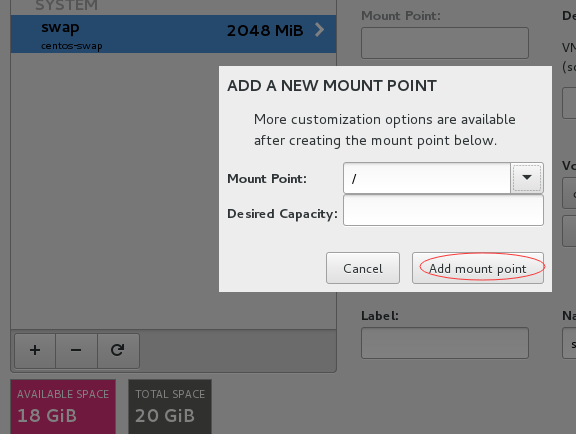Click the chevron arrow on swap row
The image size is (576, 434).
pos(319,29)
